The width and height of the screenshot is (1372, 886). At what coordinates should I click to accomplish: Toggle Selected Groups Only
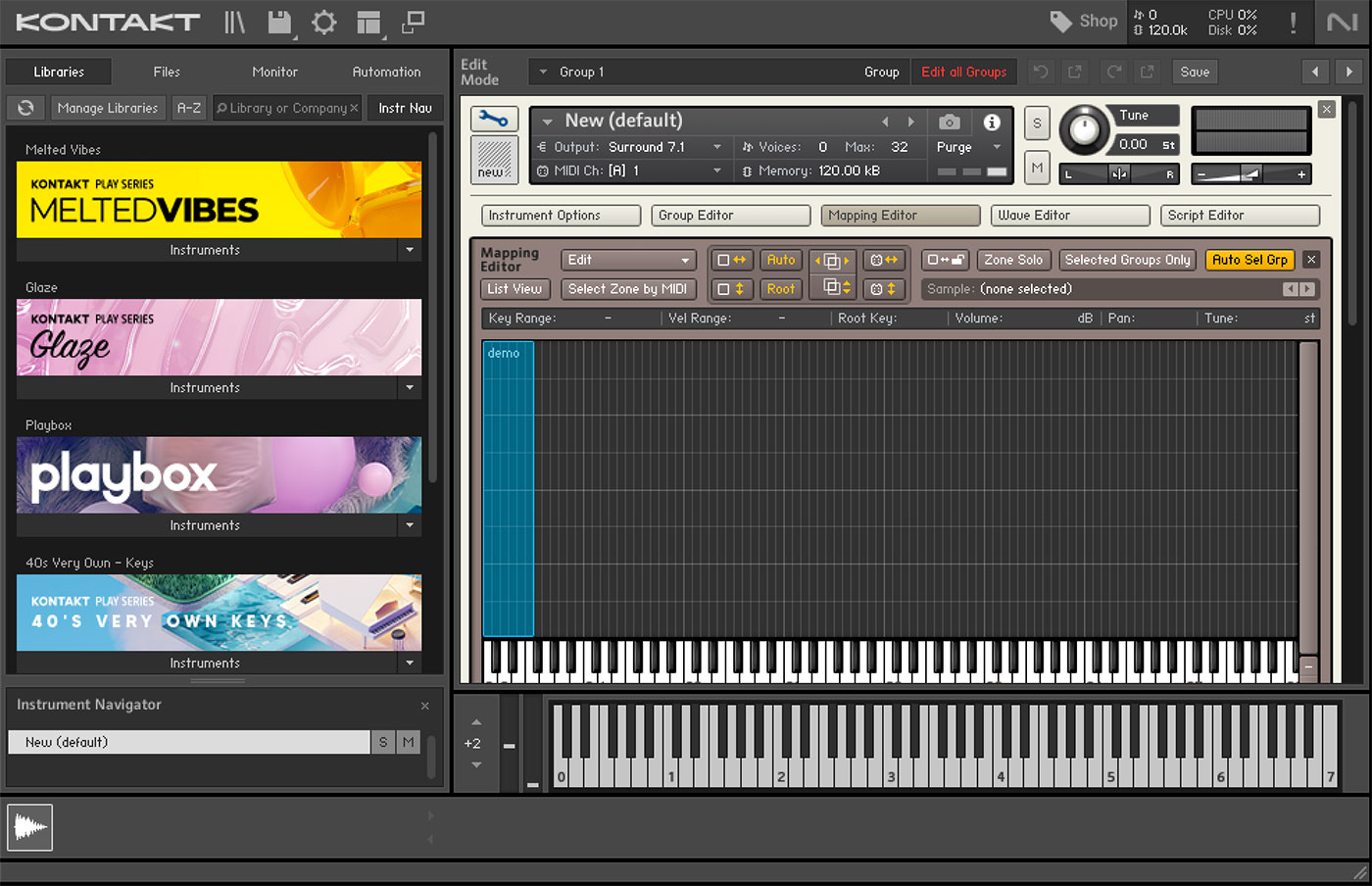coord(1127,260)
